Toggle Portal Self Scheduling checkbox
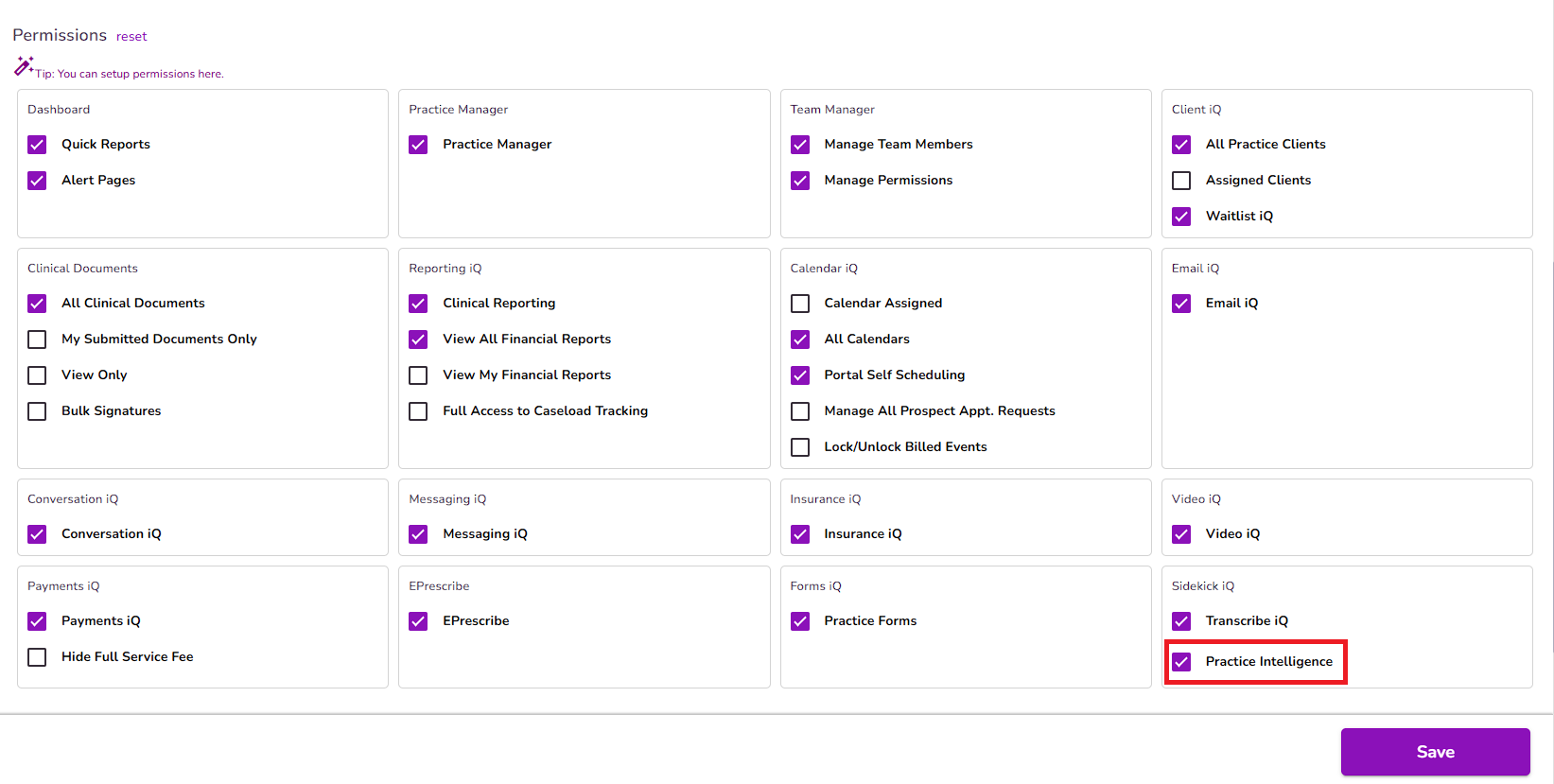The height and width of the screenshot is (784, 1554). pos(800,375)
